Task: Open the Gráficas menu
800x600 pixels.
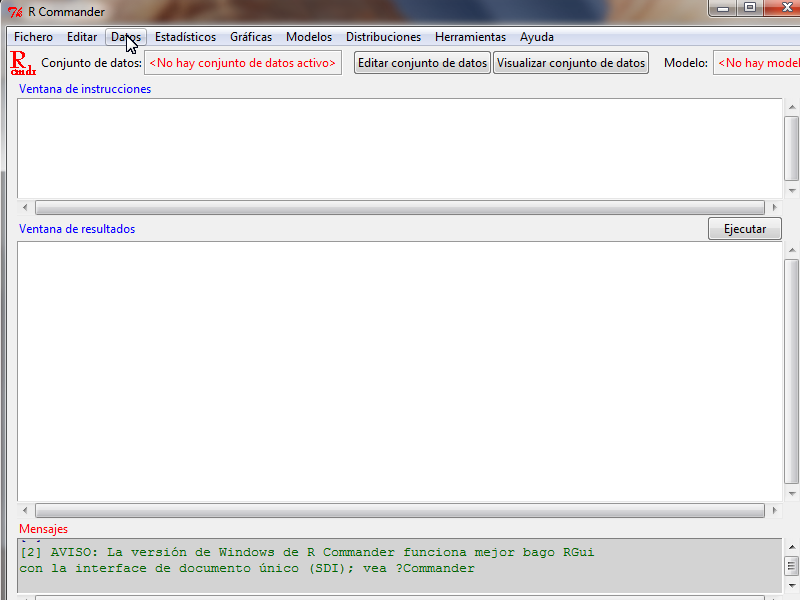Action: pyautogui.click(x=251, y=37)
